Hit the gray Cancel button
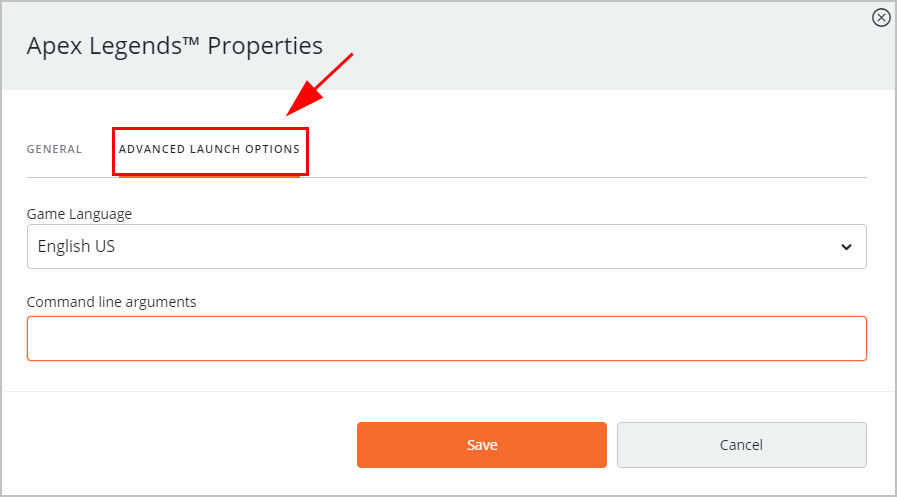The height and width of the screenshot is (497, 897). 741,445
